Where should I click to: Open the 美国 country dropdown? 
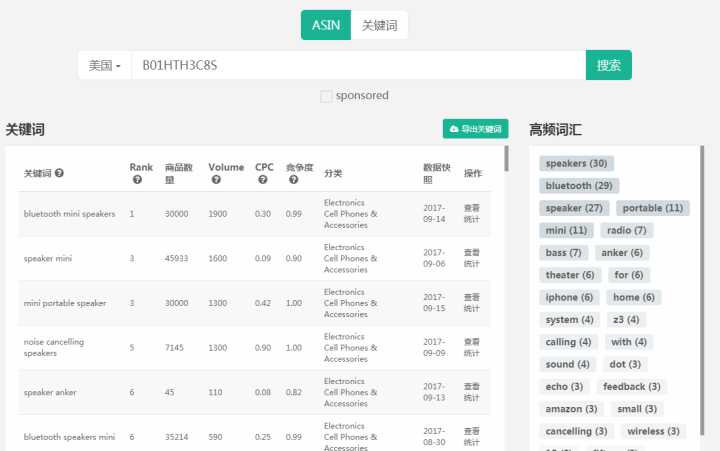coord(104,65)
